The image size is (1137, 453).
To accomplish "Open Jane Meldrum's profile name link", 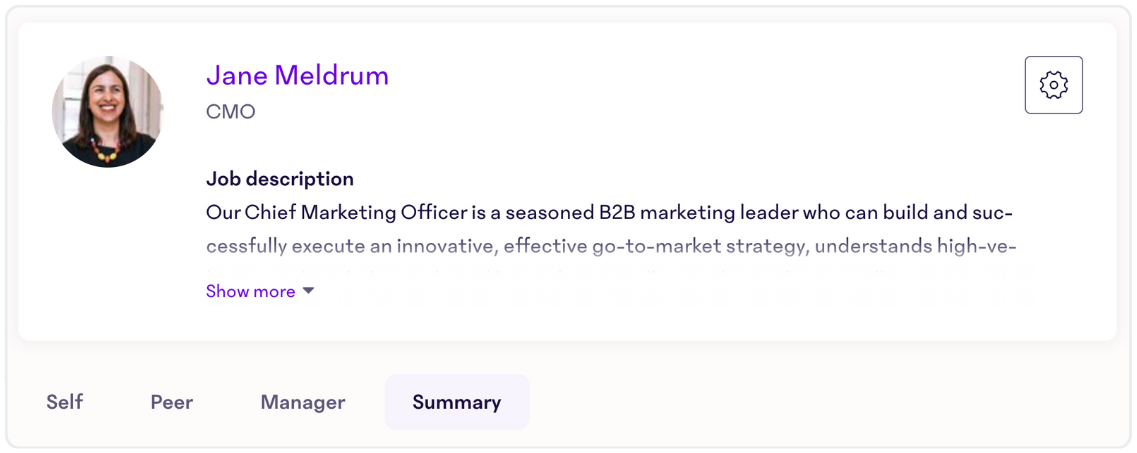I will [297, 75].
